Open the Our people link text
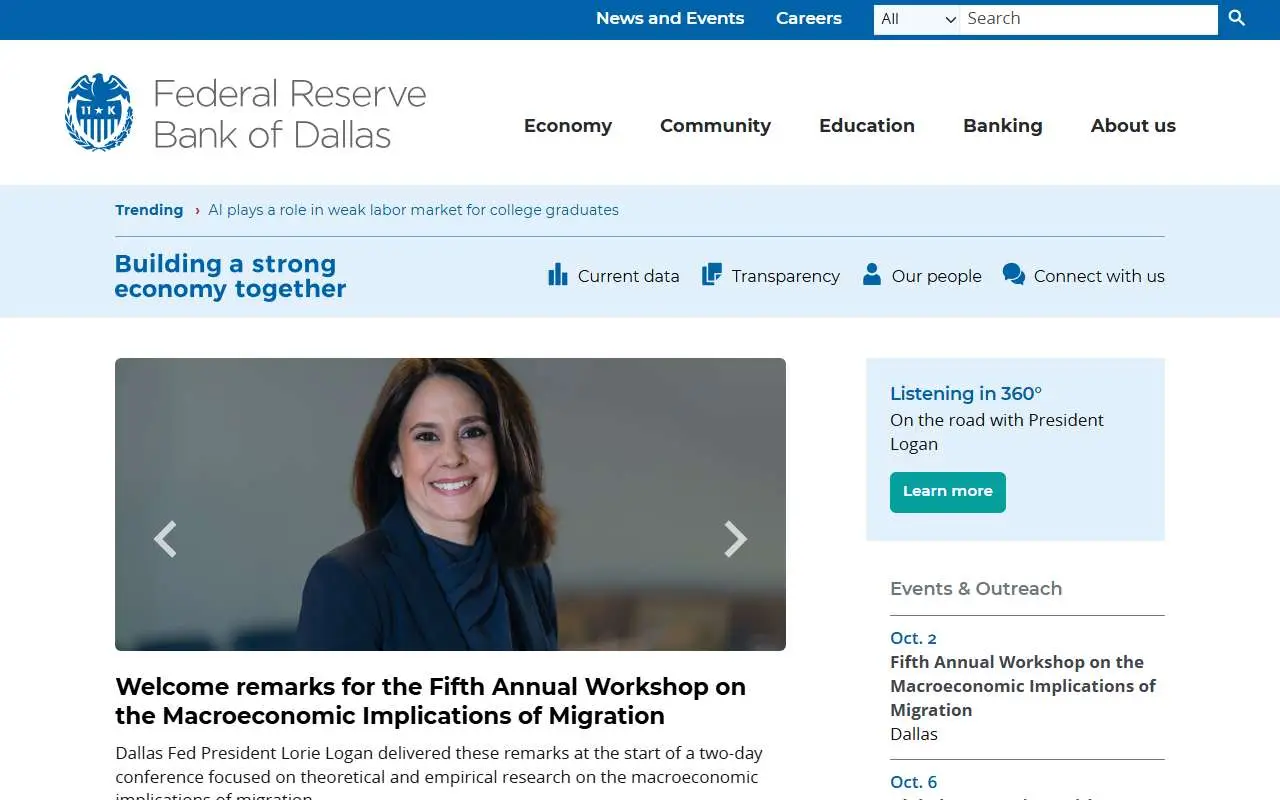The height and width of the screenshot is (800, 1280). [x=937, y=276]
